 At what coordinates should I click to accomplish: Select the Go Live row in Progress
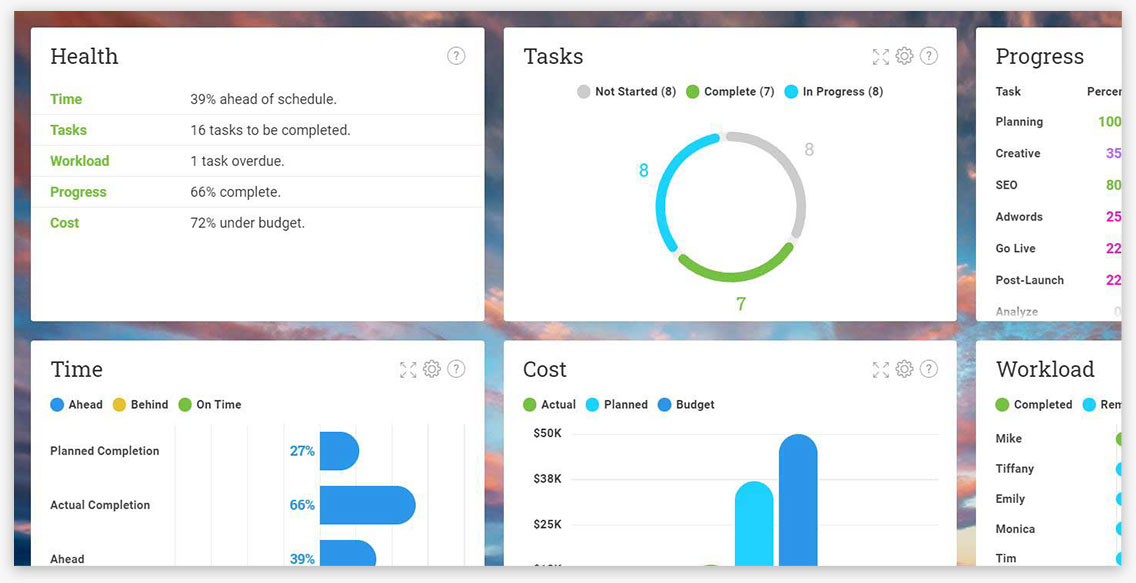click(x=1058, y=248)
